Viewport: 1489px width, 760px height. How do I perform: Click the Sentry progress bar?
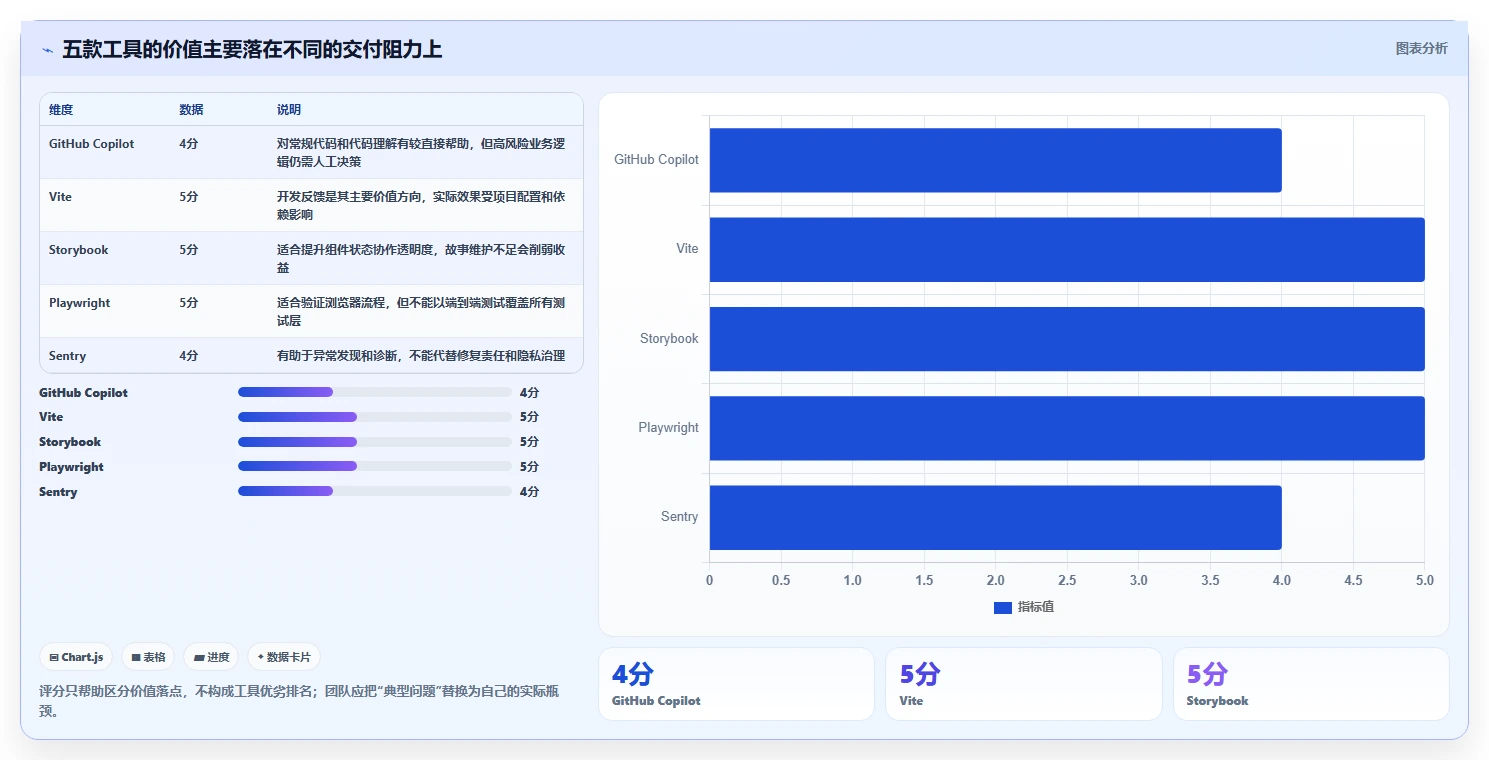[375, 491]
